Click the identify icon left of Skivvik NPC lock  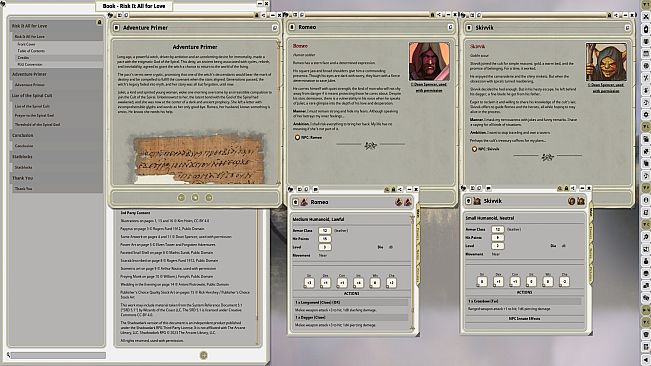point(559,188)
